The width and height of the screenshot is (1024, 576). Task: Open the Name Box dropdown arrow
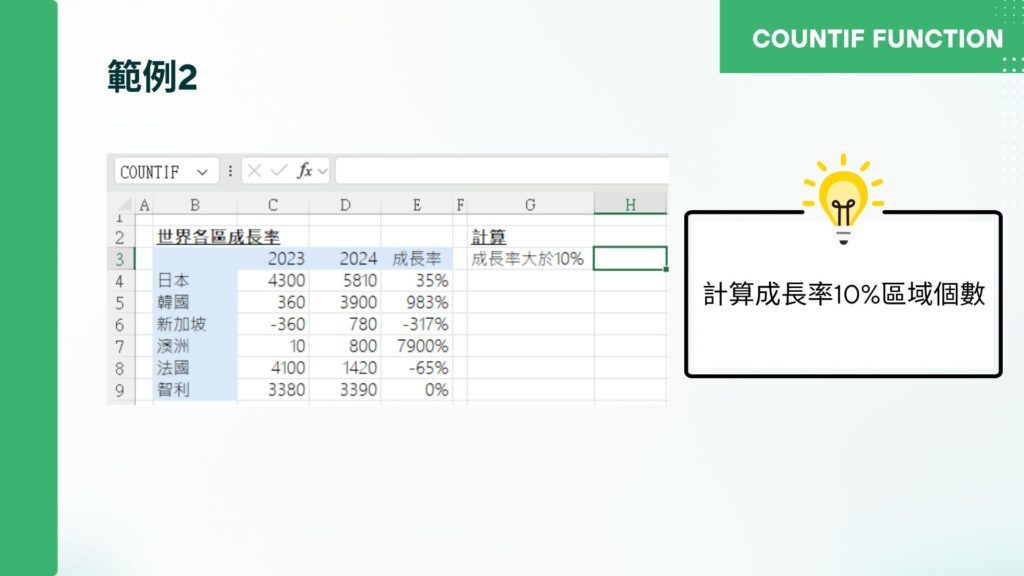[x=202, y=172]
